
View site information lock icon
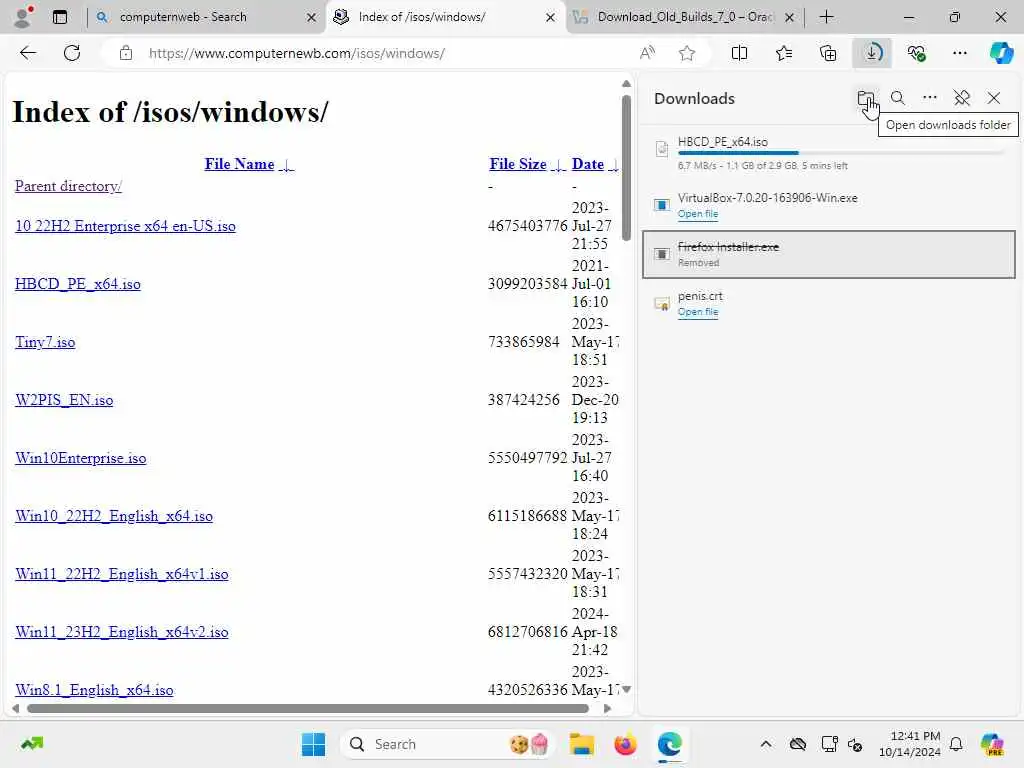click(x=125, y=53)
